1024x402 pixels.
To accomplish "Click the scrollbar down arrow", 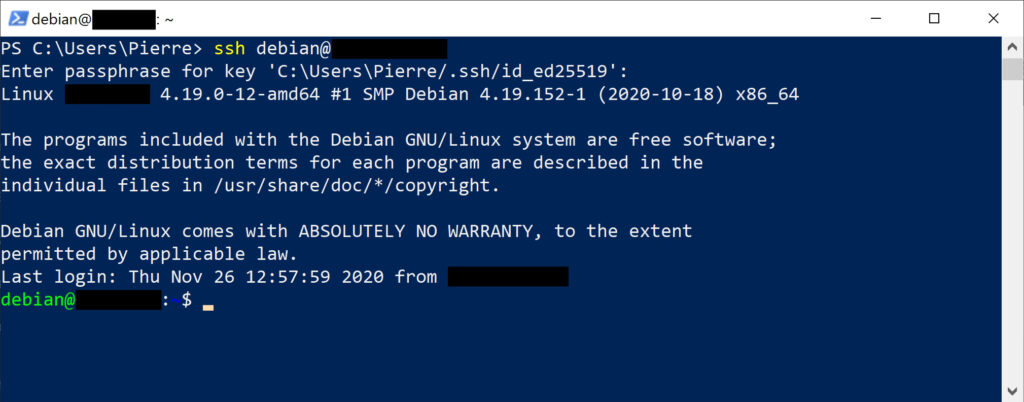I will pos(1012,392).
